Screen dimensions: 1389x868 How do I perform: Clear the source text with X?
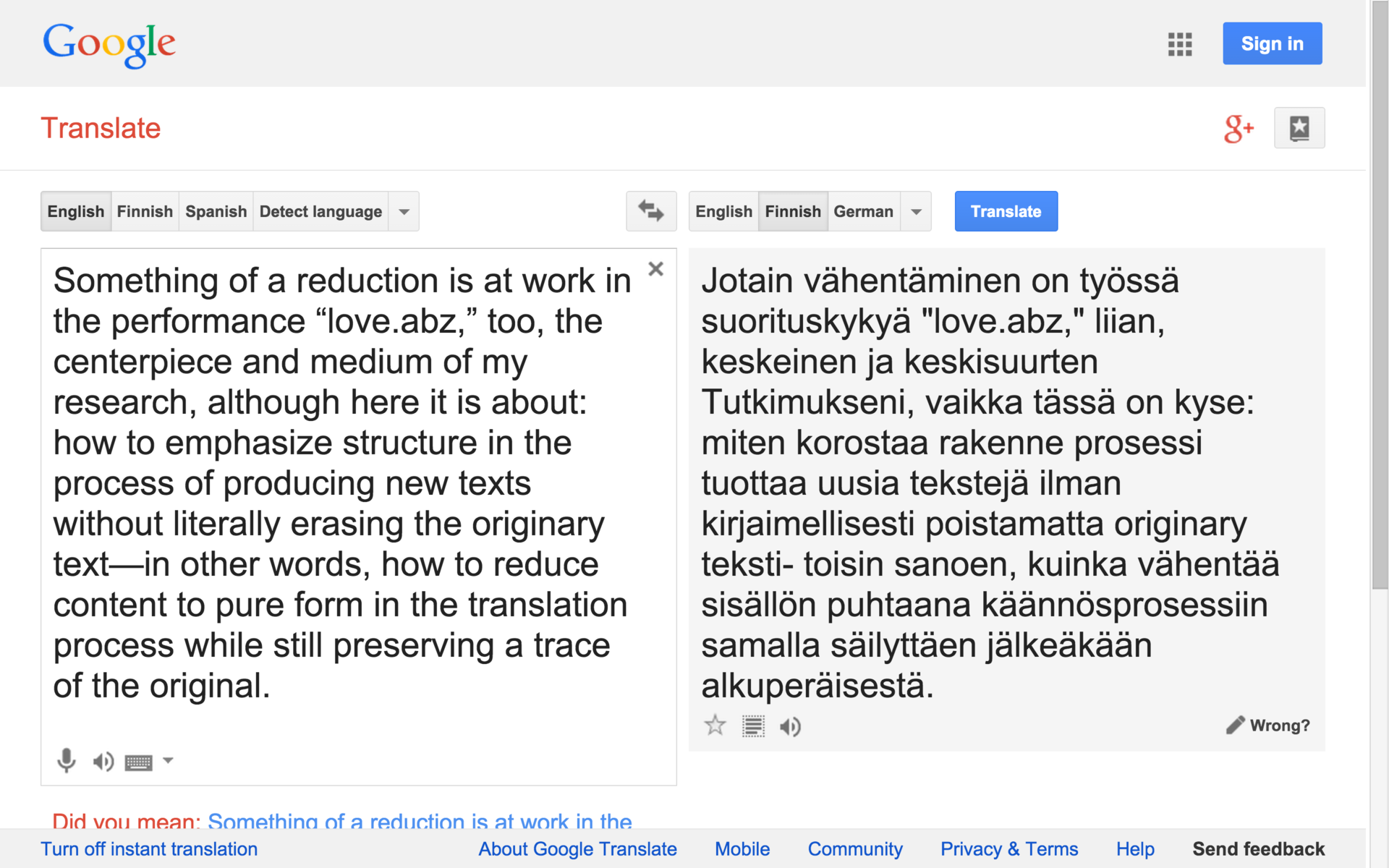(x=655, y=269)
